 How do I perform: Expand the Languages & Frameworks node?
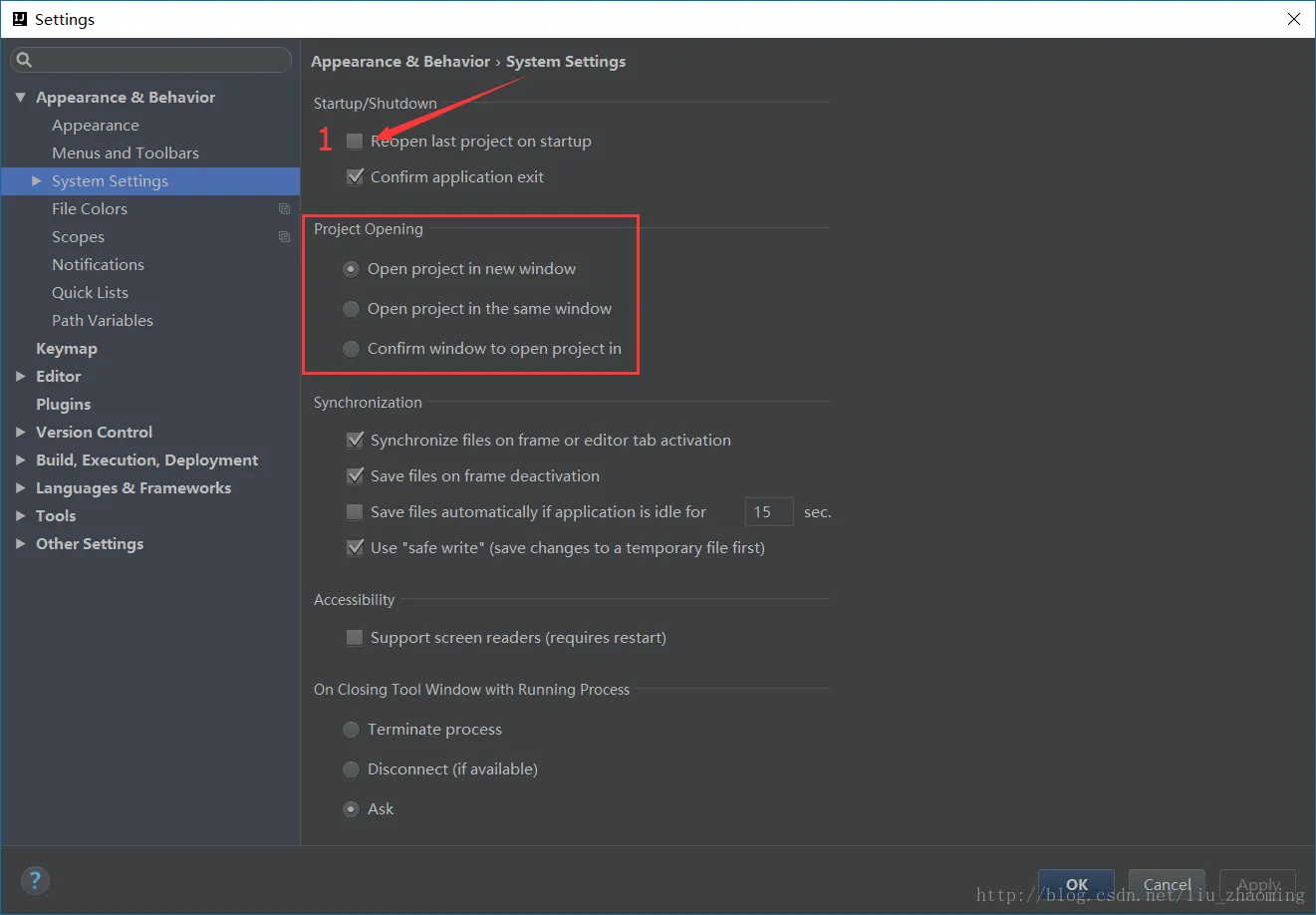(20, 488)
